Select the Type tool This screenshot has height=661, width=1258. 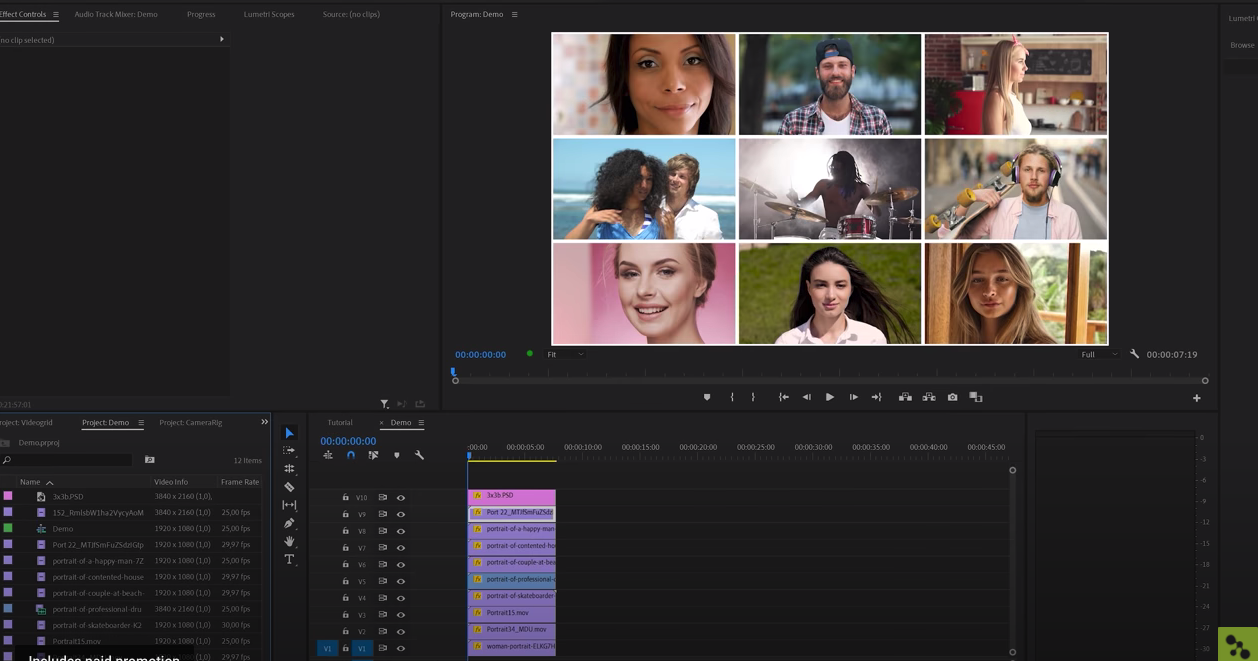(289, 559)
